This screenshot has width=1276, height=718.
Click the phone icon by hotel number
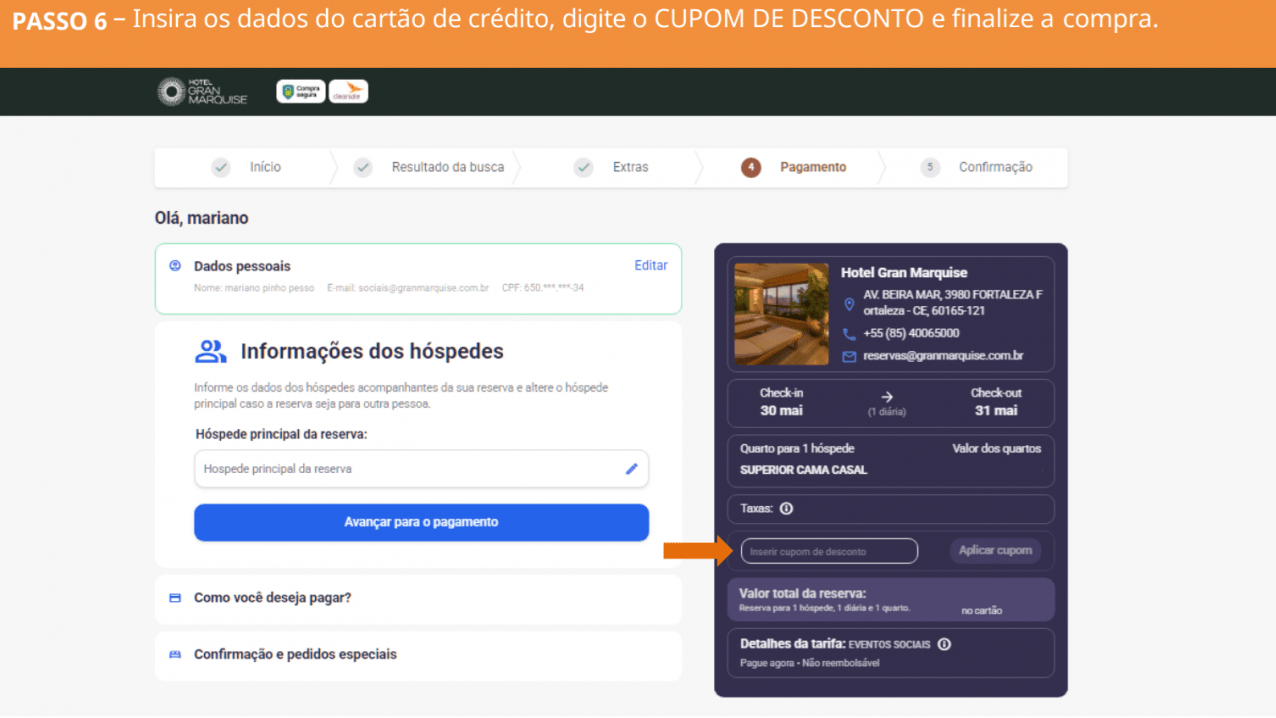click(x=849, y=334)
